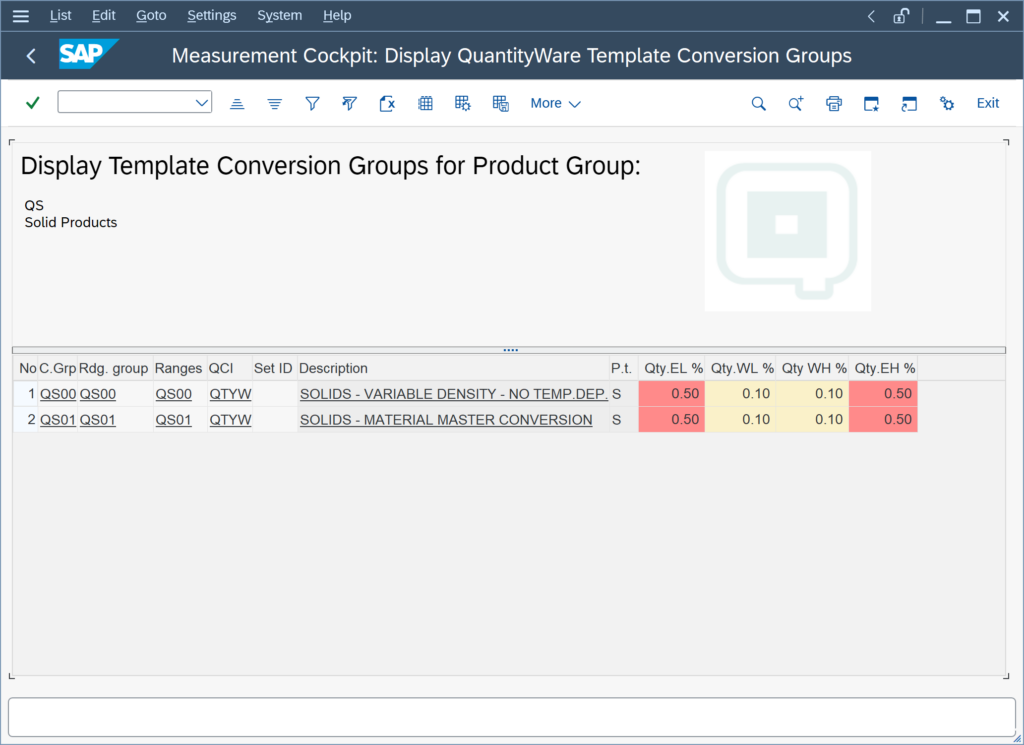1024x745 pixels.
Task: Select the Qty.WL % column header
Action: tap(741, 368)
